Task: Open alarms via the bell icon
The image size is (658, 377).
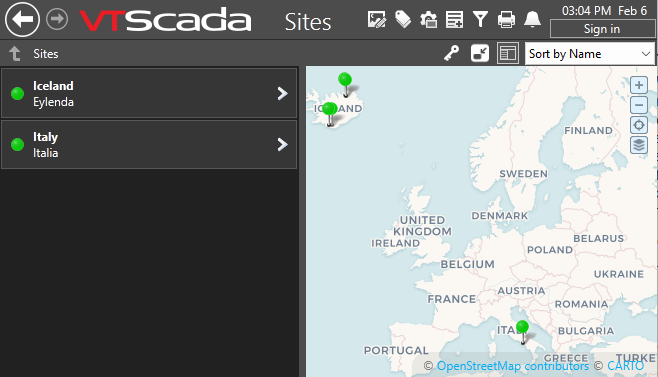Action: point(532,20)
